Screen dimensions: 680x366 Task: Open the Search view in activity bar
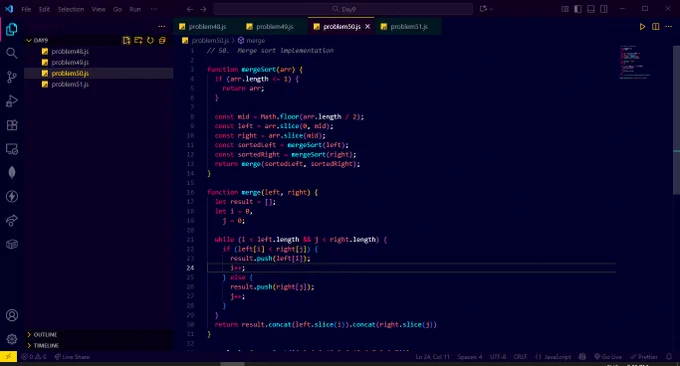pos(12,53)
